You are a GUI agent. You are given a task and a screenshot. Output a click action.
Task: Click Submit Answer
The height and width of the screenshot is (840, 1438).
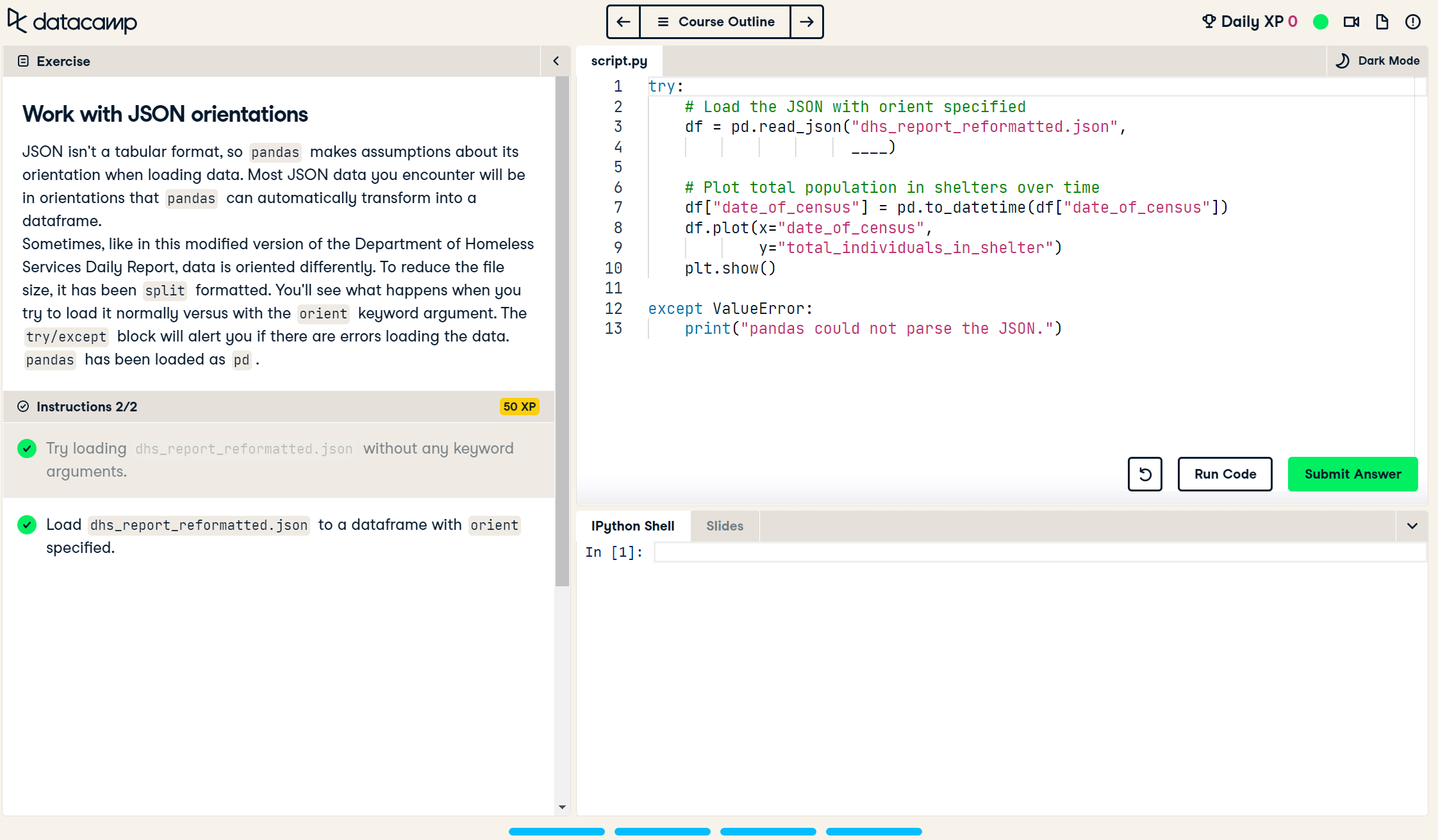(1353, 474)
